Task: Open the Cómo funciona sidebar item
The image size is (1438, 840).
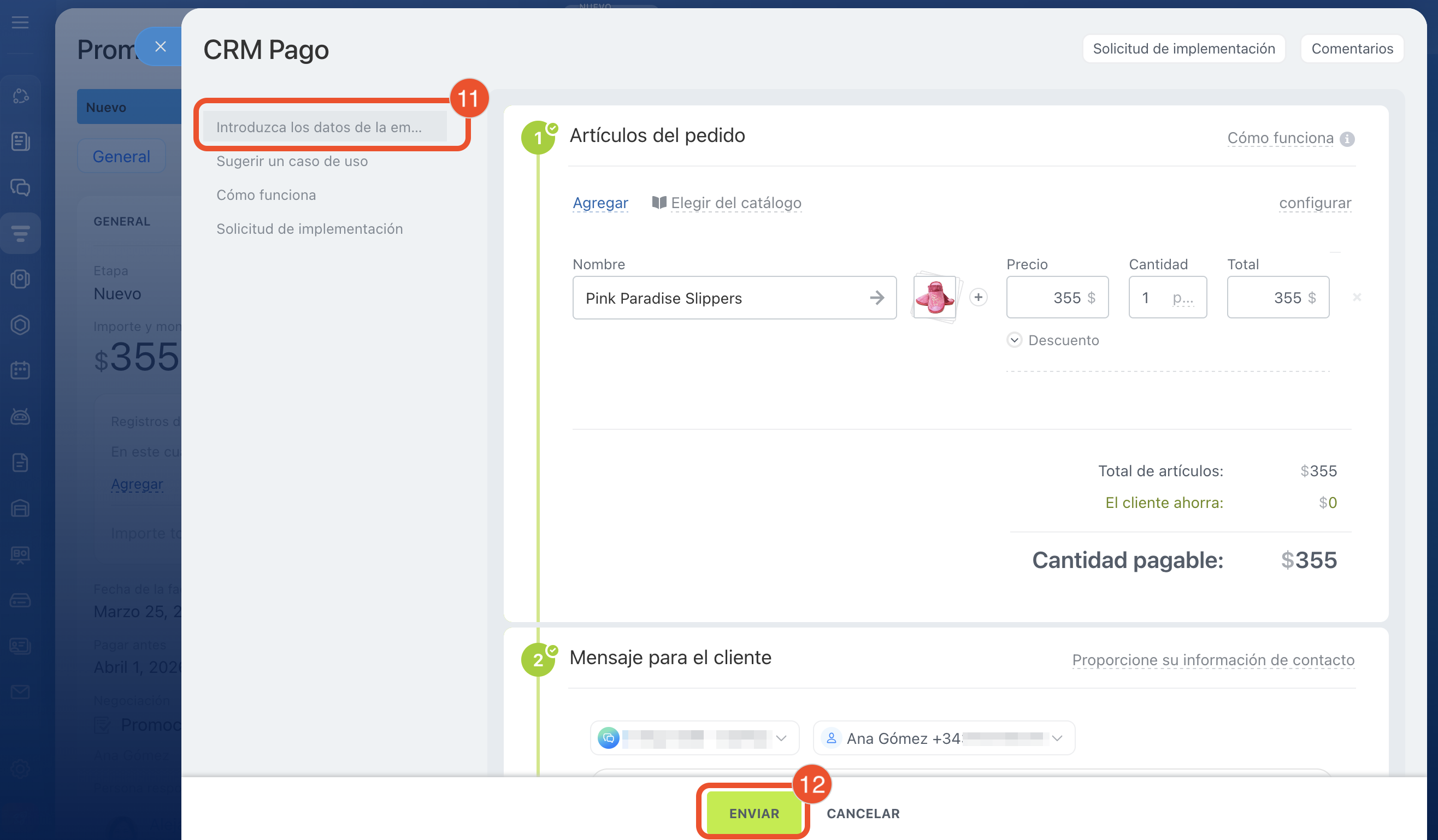Action: click(266, 195)
